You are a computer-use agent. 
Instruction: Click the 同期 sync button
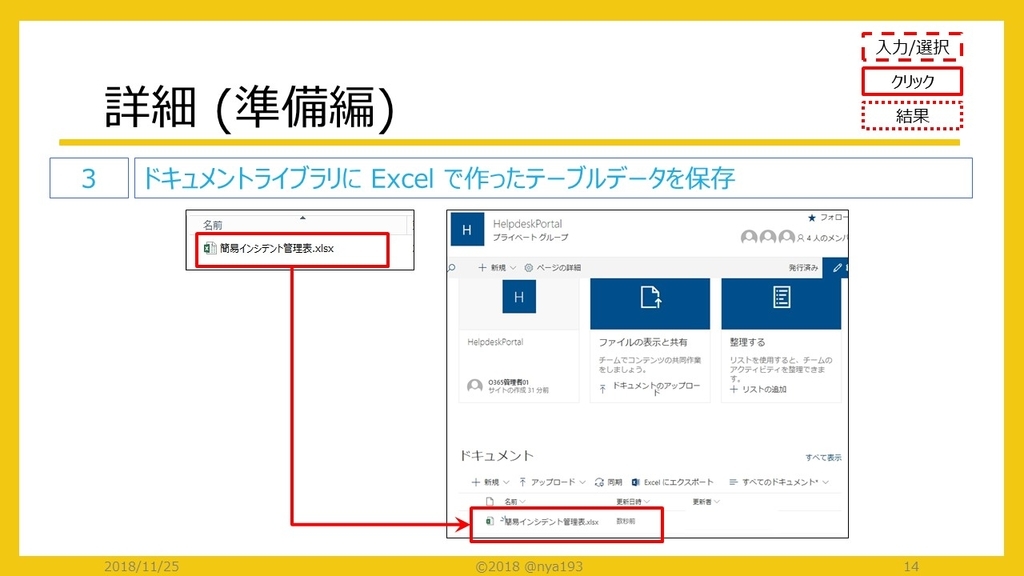point(608,482)
